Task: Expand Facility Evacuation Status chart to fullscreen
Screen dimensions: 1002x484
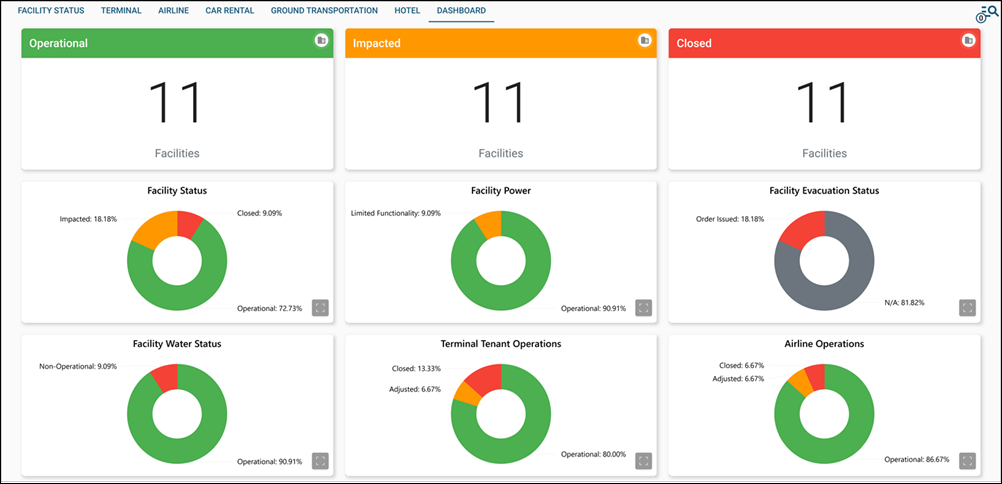Action: click(x=967, y=308)
